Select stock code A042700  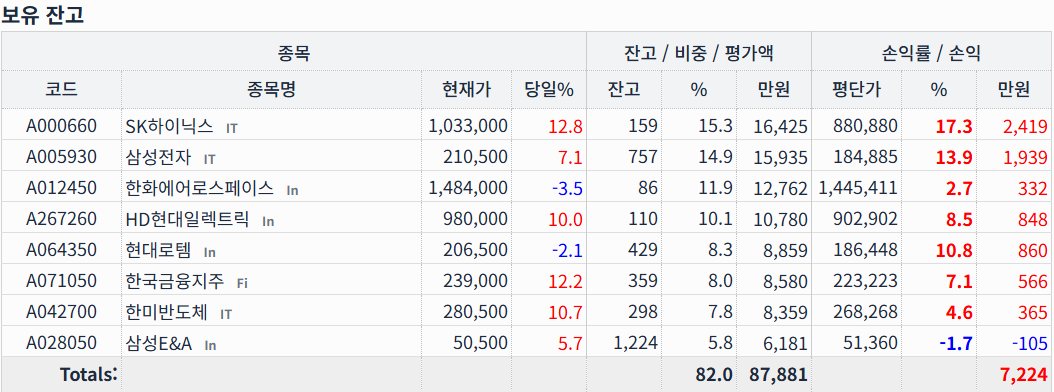tap(61, 312)
